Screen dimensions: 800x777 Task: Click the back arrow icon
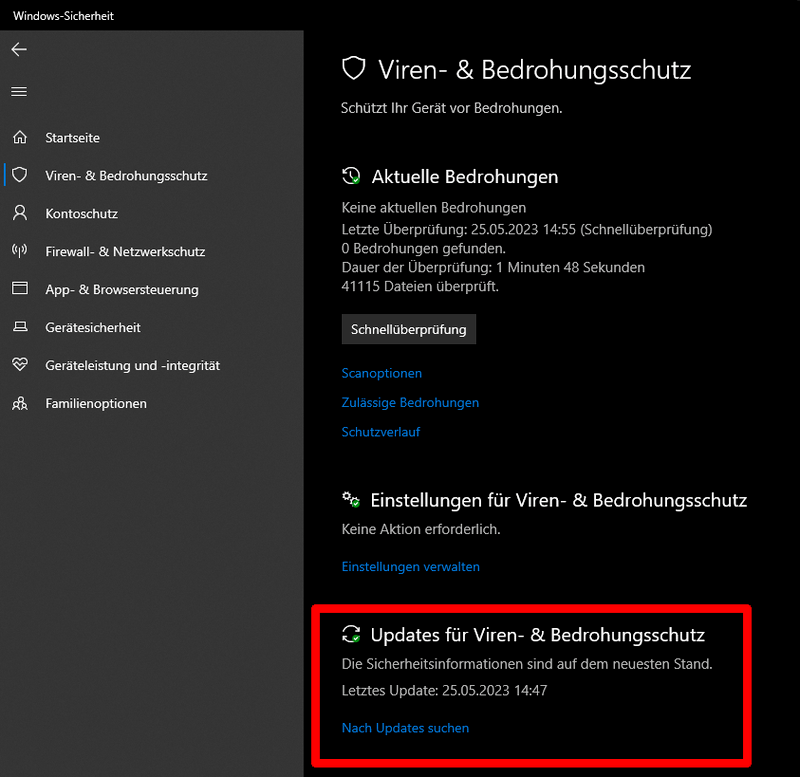pyautogui.click(x=19, y=49)
